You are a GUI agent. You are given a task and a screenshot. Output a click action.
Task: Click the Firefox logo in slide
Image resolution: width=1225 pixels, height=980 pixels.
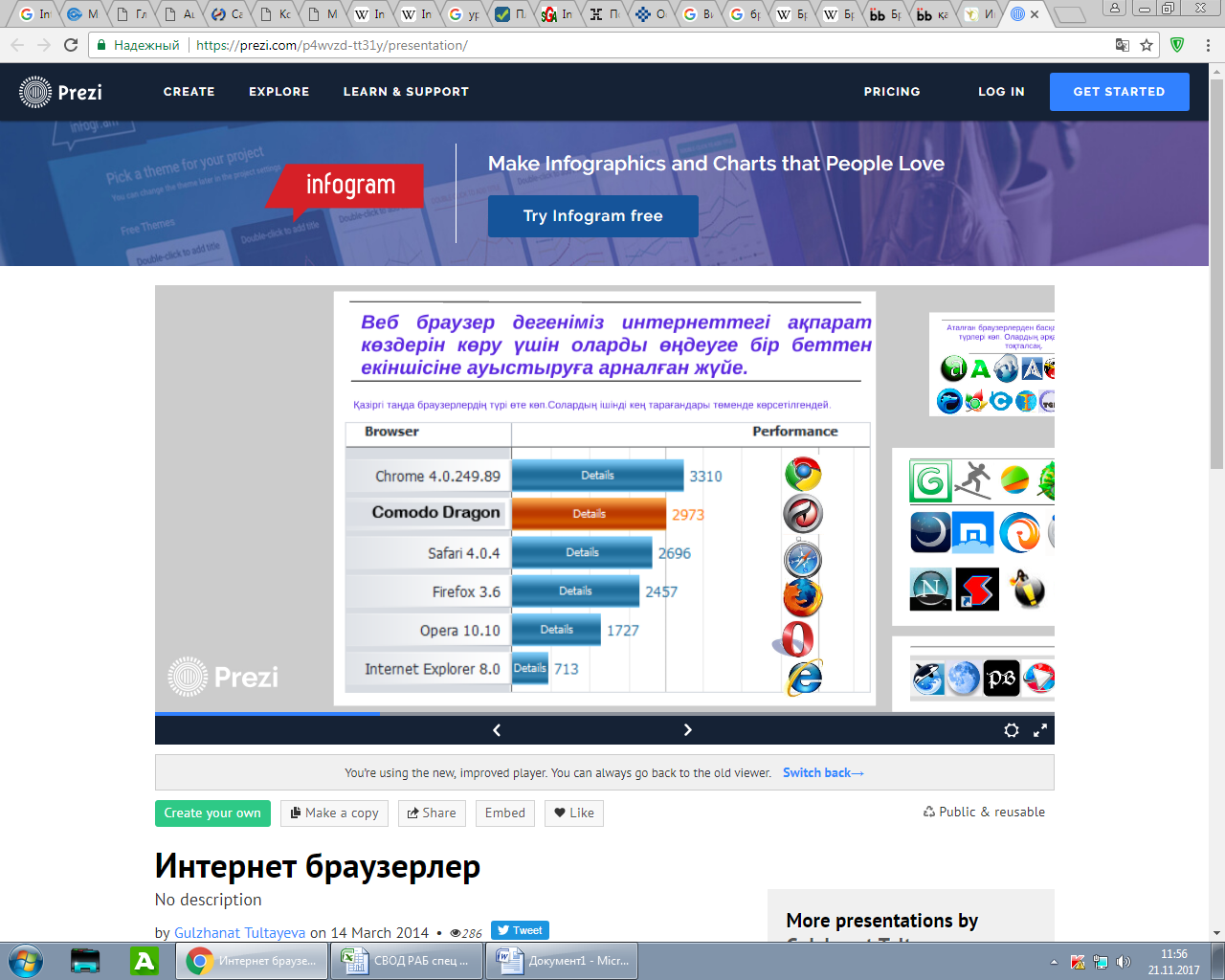[803, 598]
